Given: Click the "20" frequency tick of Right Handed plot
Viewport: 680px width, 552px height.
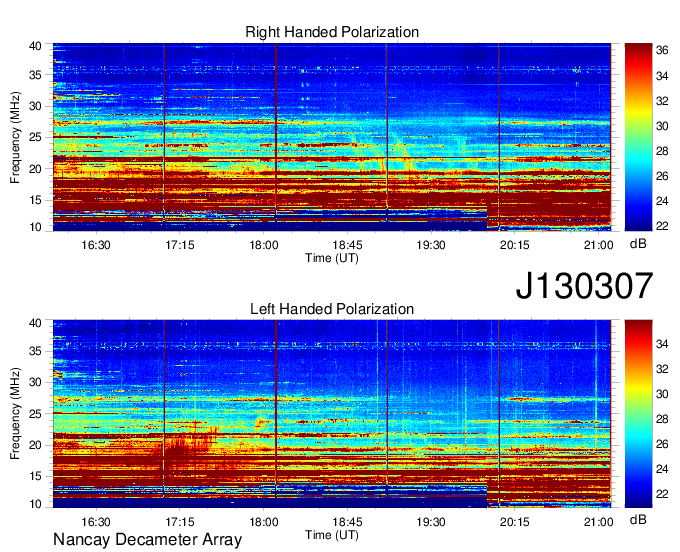Looking at the screenshot, I should click(36, 169).
